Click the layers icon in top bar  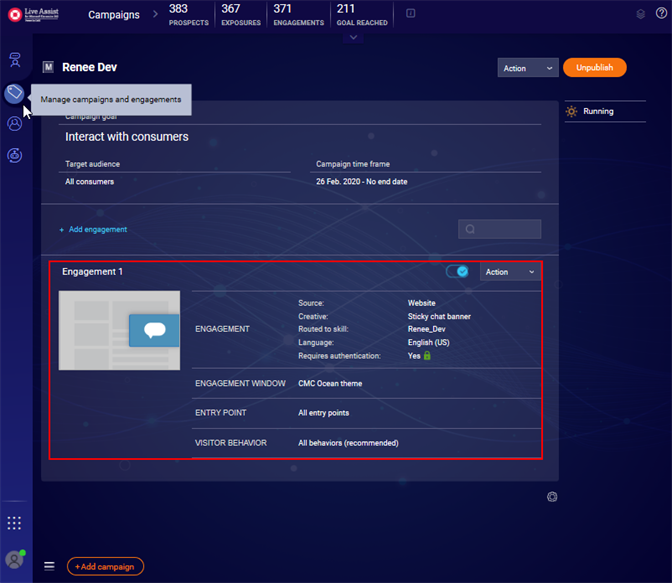tap(640, 14)
